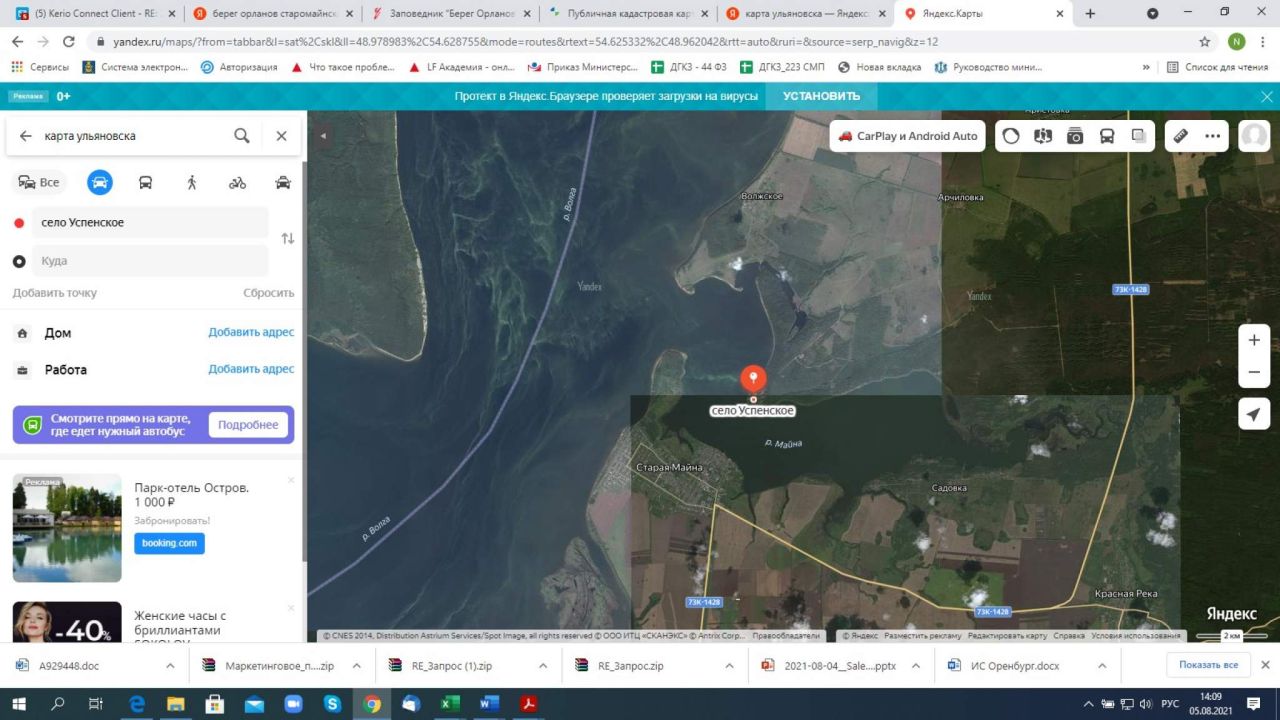Reload the current page
The image size is (1280, 720).
[x=68, y=42]
